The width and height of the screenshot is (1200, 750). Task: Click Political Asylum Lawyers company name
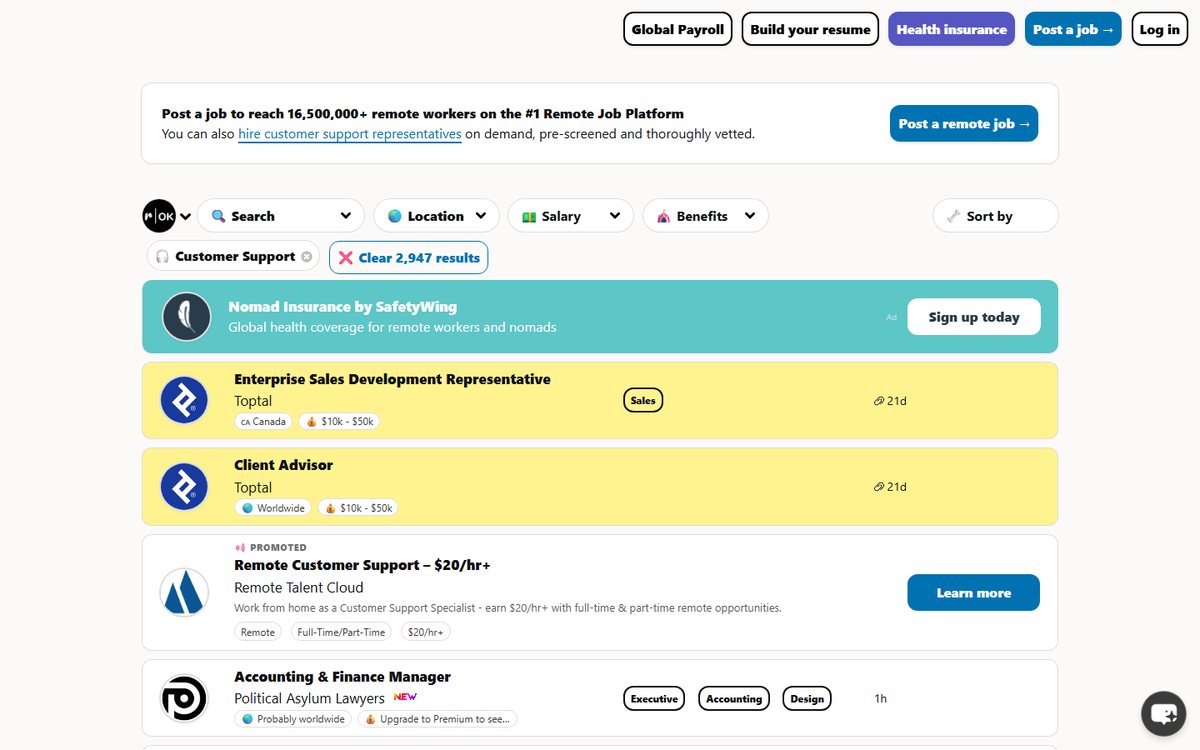(x=309, y=698)
